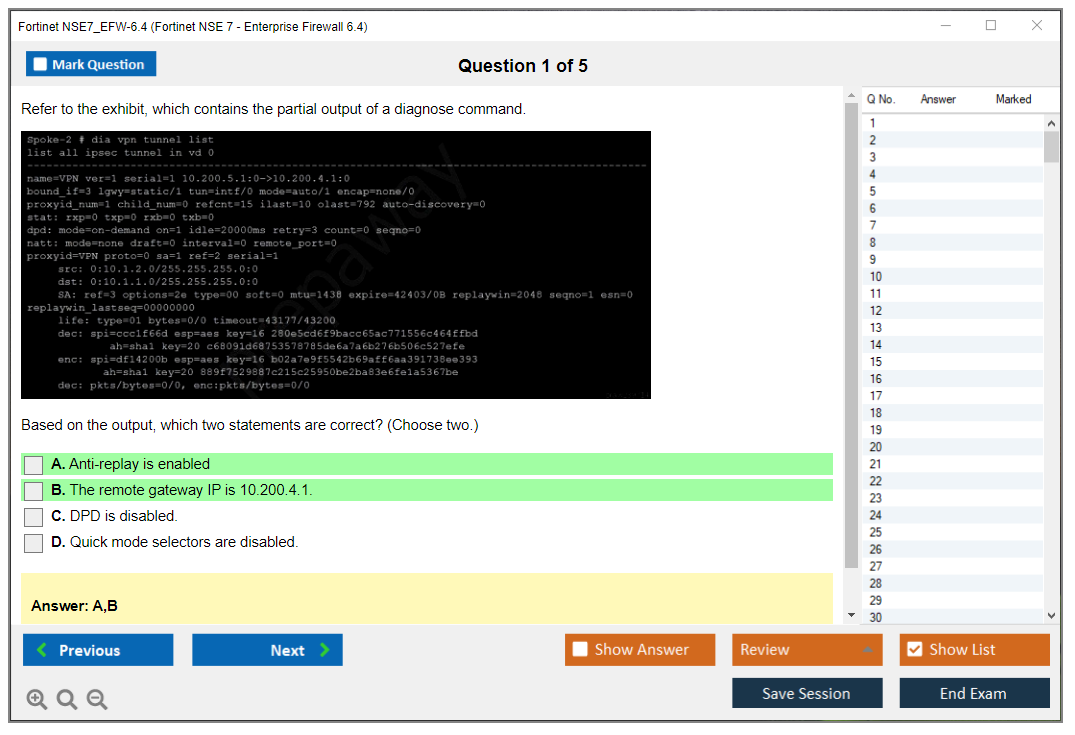
Task: Tick checkbox for answer C DPD is disabled
Action: click(x=34, y=517)
